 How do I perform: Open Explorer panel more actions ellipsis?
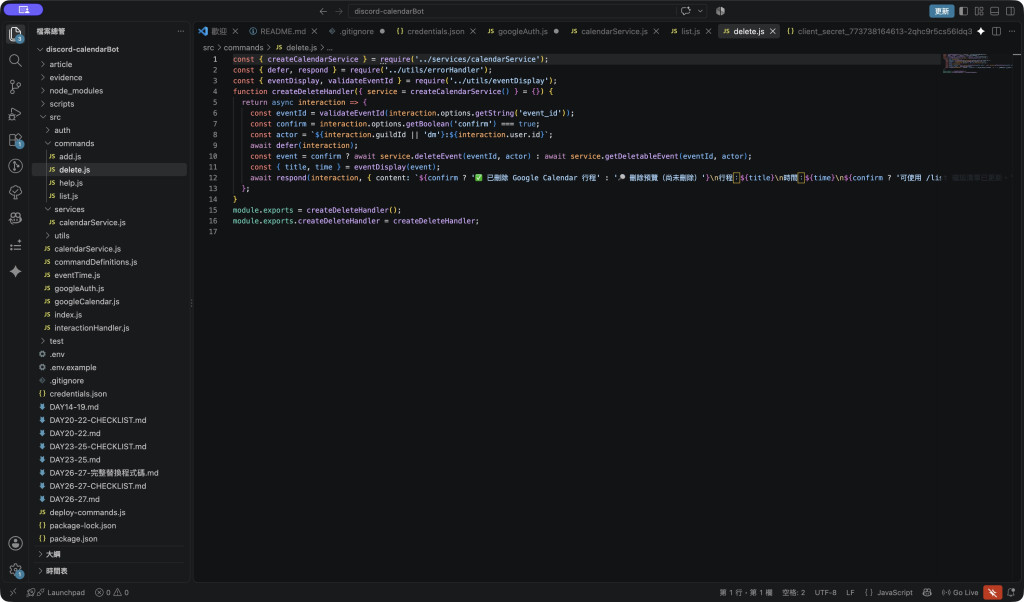point(181,31)
